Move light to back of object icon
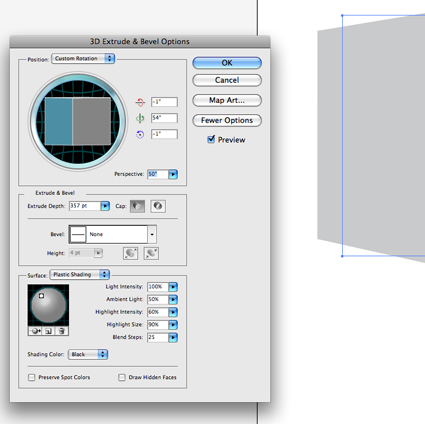425x424 pixels. [35, 331]
